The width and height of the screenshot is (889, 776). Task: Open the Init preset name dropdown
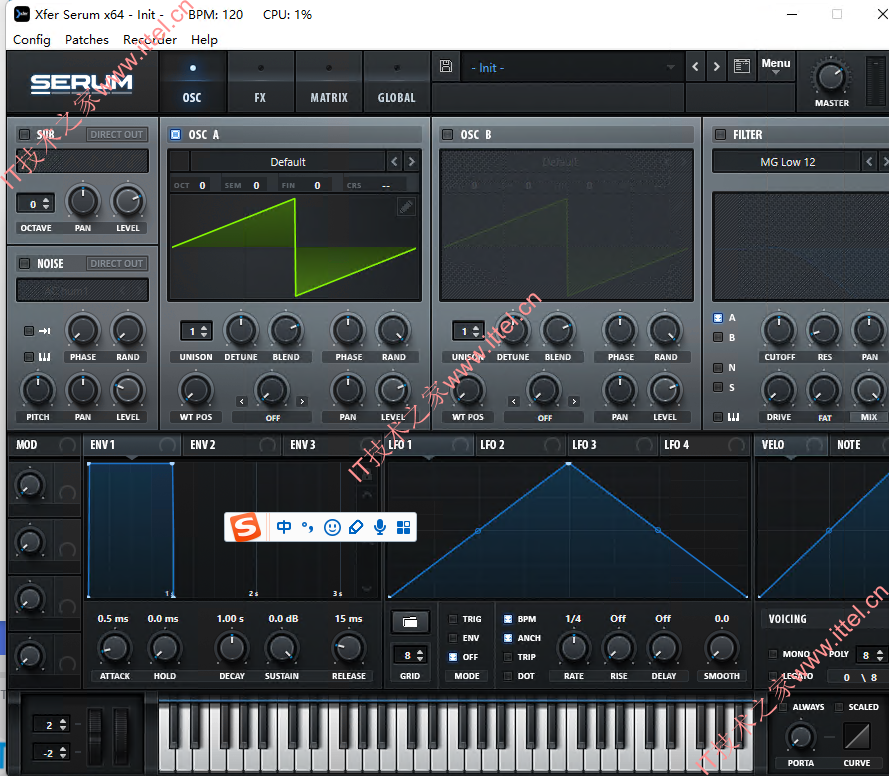coord(573,67)
